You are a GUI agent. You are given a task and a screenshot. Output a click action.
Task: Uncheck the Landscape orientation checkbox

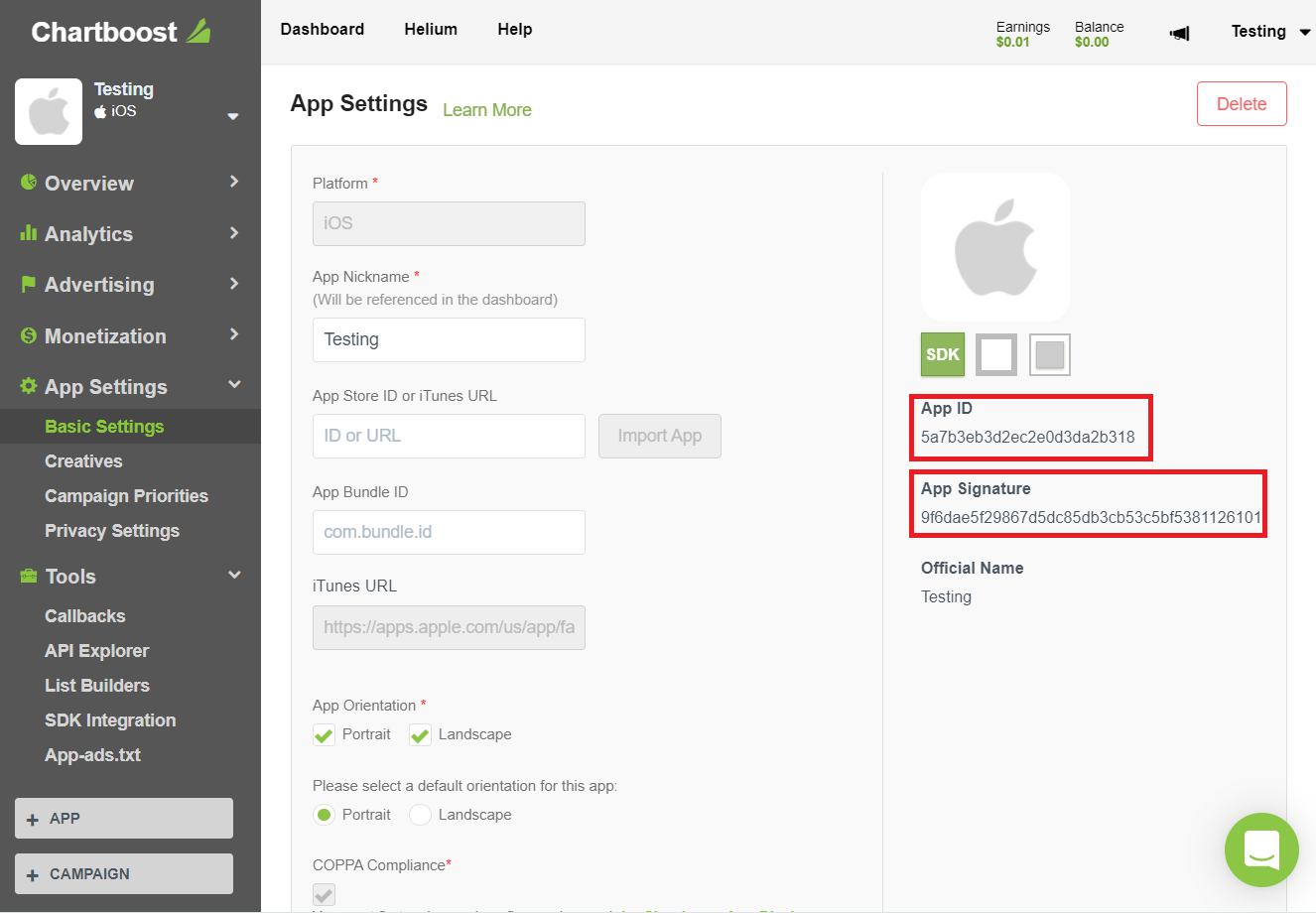[420, 735]
